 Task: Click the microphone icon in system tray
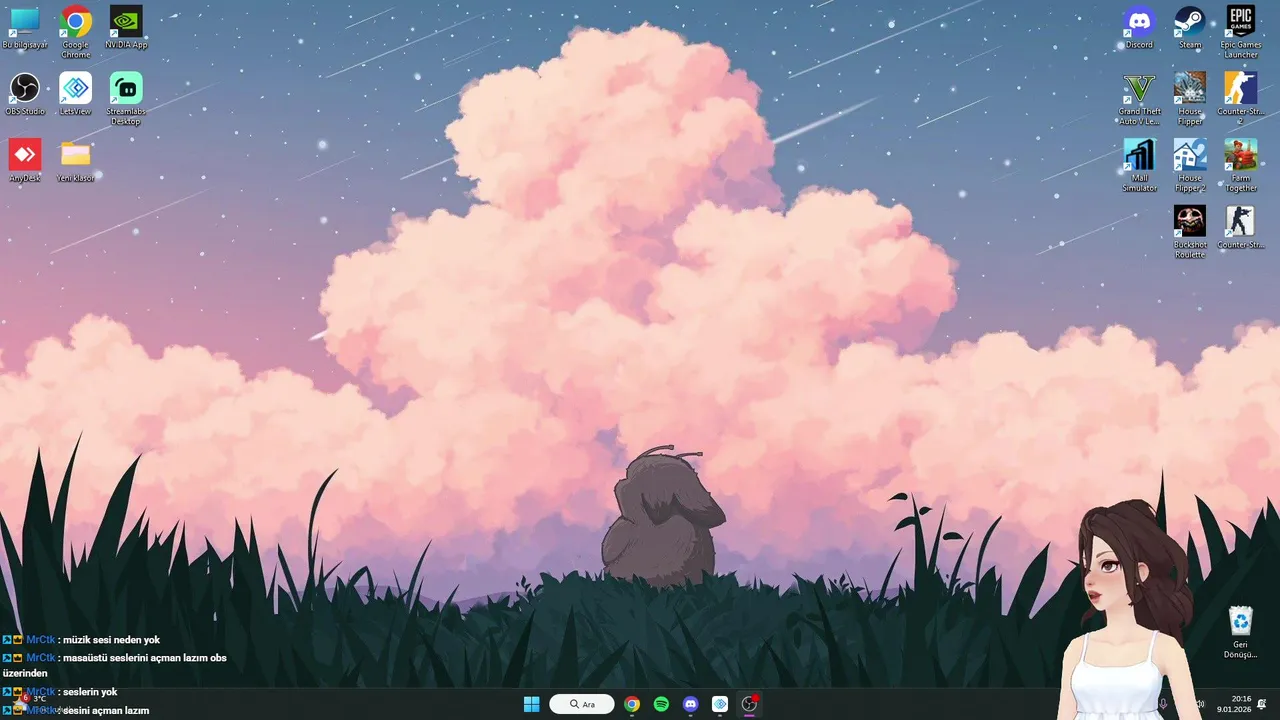1162,705
